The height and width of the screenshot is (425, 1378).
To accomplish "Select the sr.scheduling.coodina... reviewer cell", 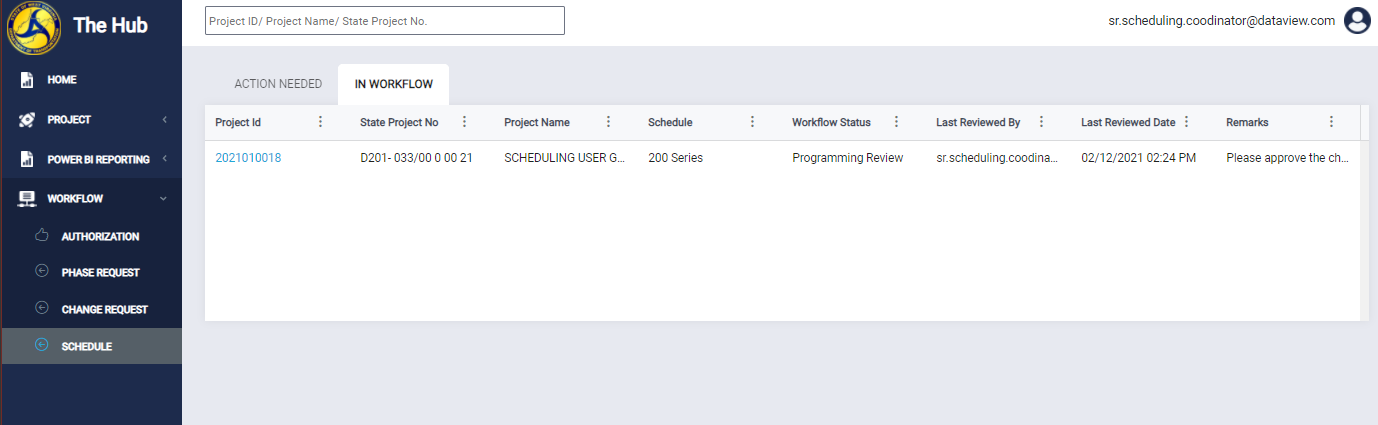I will [996, 158].
